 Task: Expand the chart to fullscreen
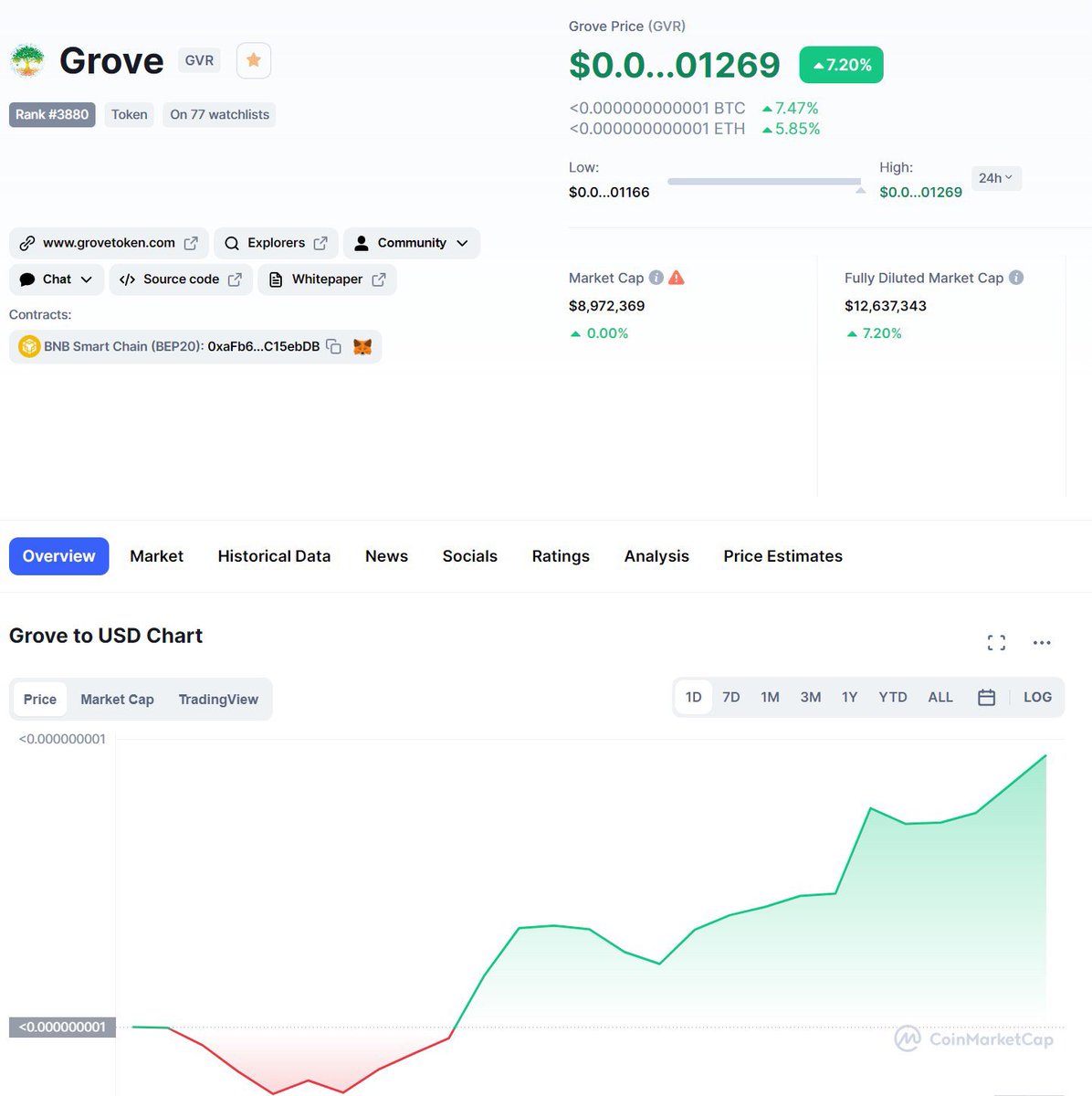996,642
